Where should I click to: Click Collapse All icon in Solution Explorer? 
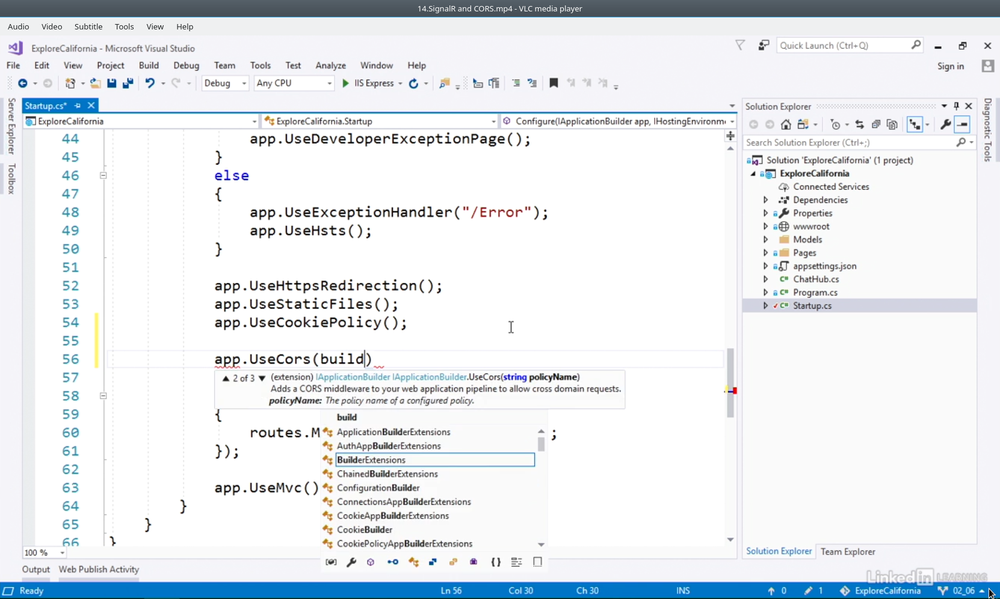click(876, 124)
